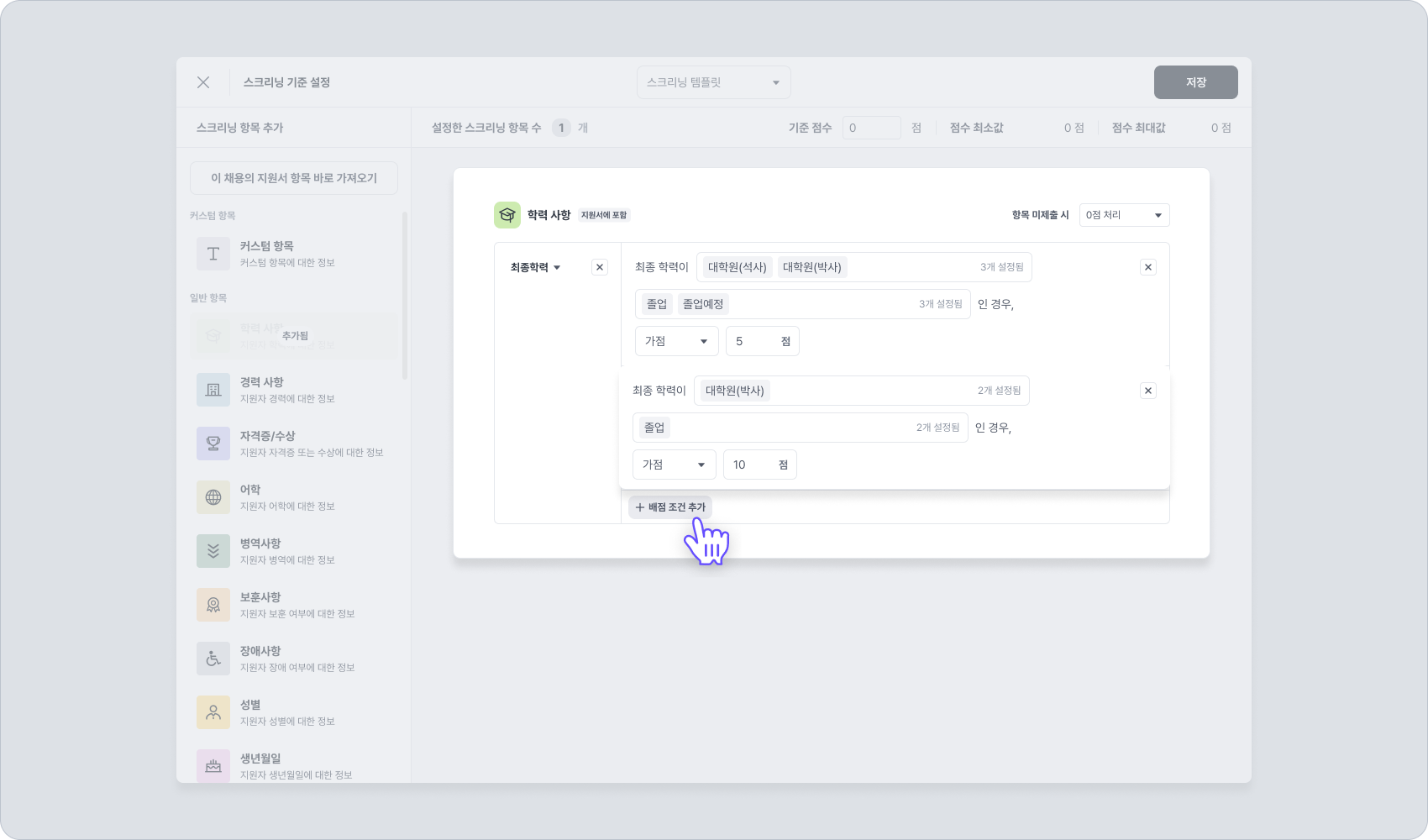Select the 어학 list title
Image resolution: width=1428 pixels, height=840 pixels.
coord(250,490)
